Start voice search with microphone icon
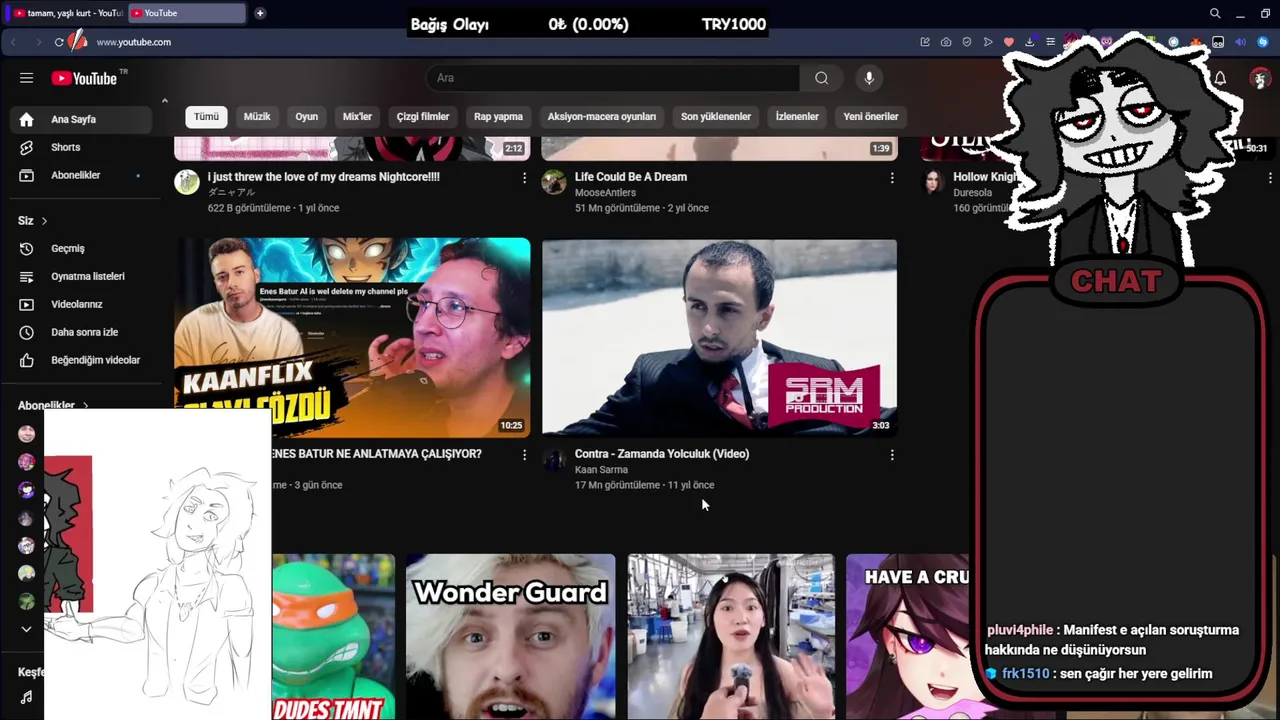The height and width of the screenshot is (720, 1280). (869, 78)
